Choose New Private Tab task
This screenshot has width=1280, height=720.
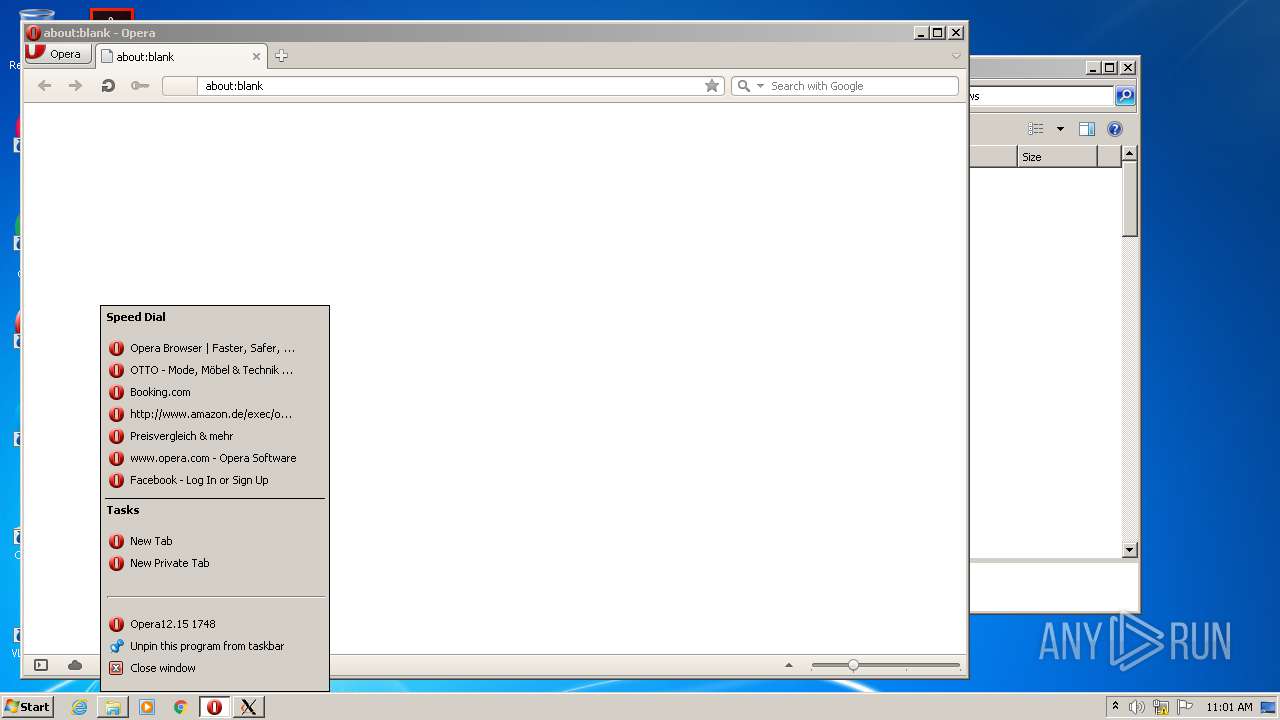click(x=215, y=563)
